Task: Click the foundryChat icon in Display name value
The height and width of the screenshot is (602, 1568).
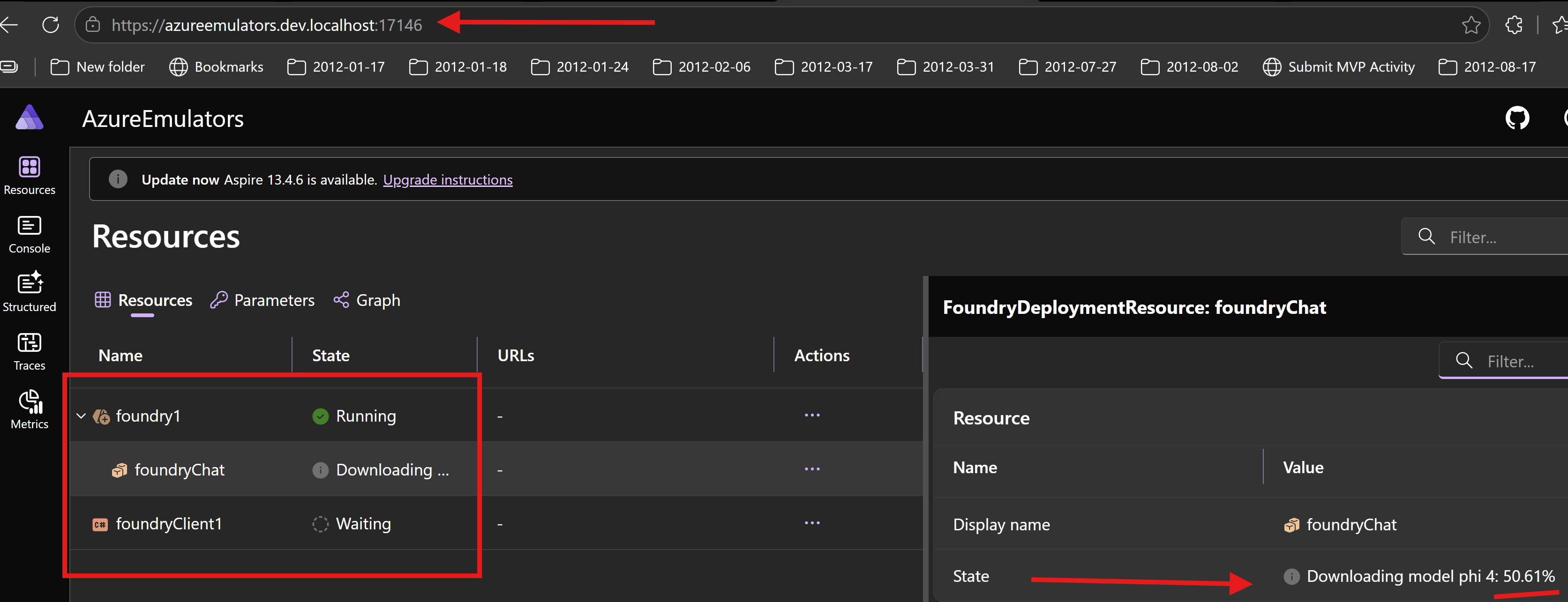Action: [x=1291, y=525]
